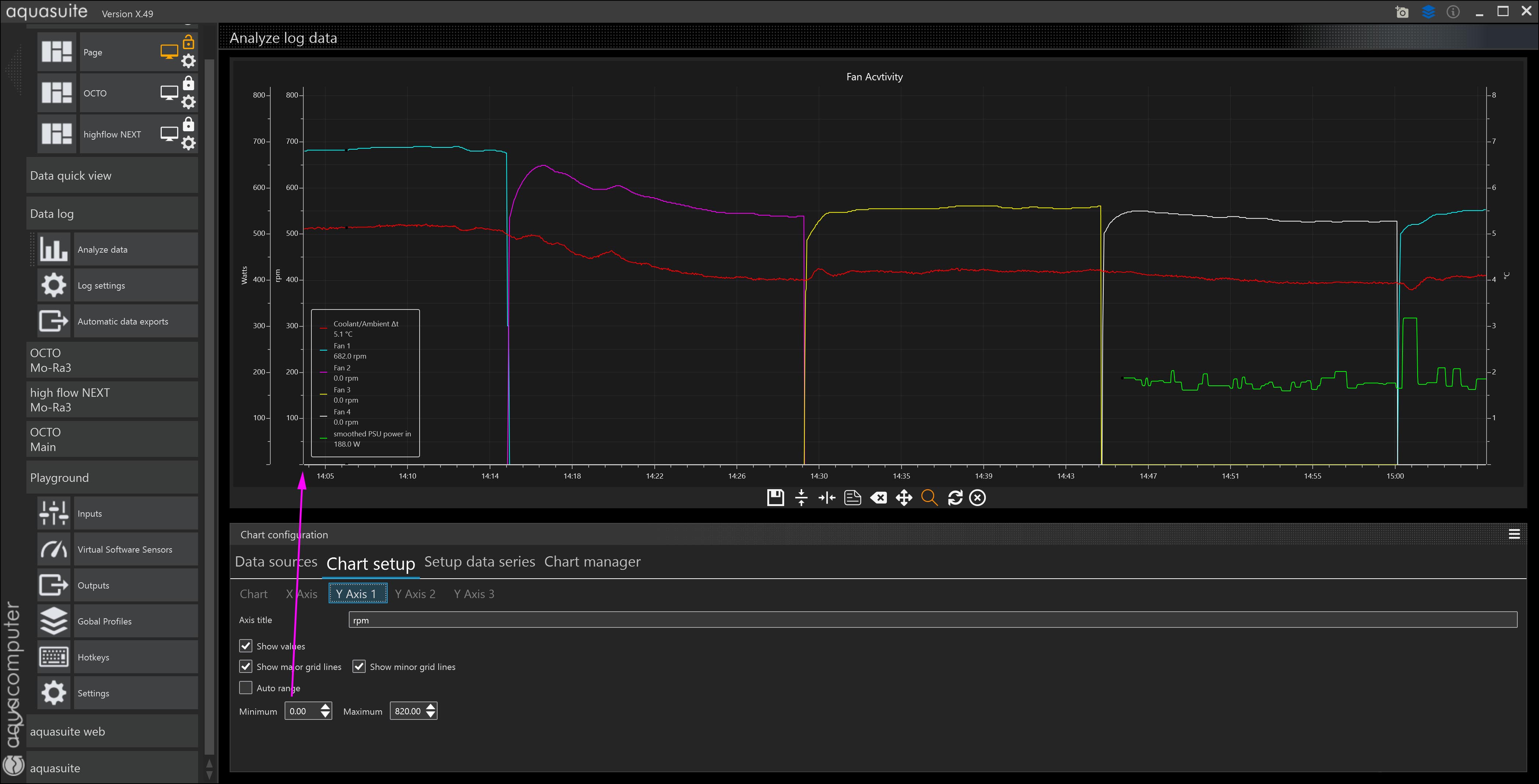The height and width of the screenshot is (784, 1539).
Task: Click the save chart floppy disk icon
Action: [x=775, y=497]
